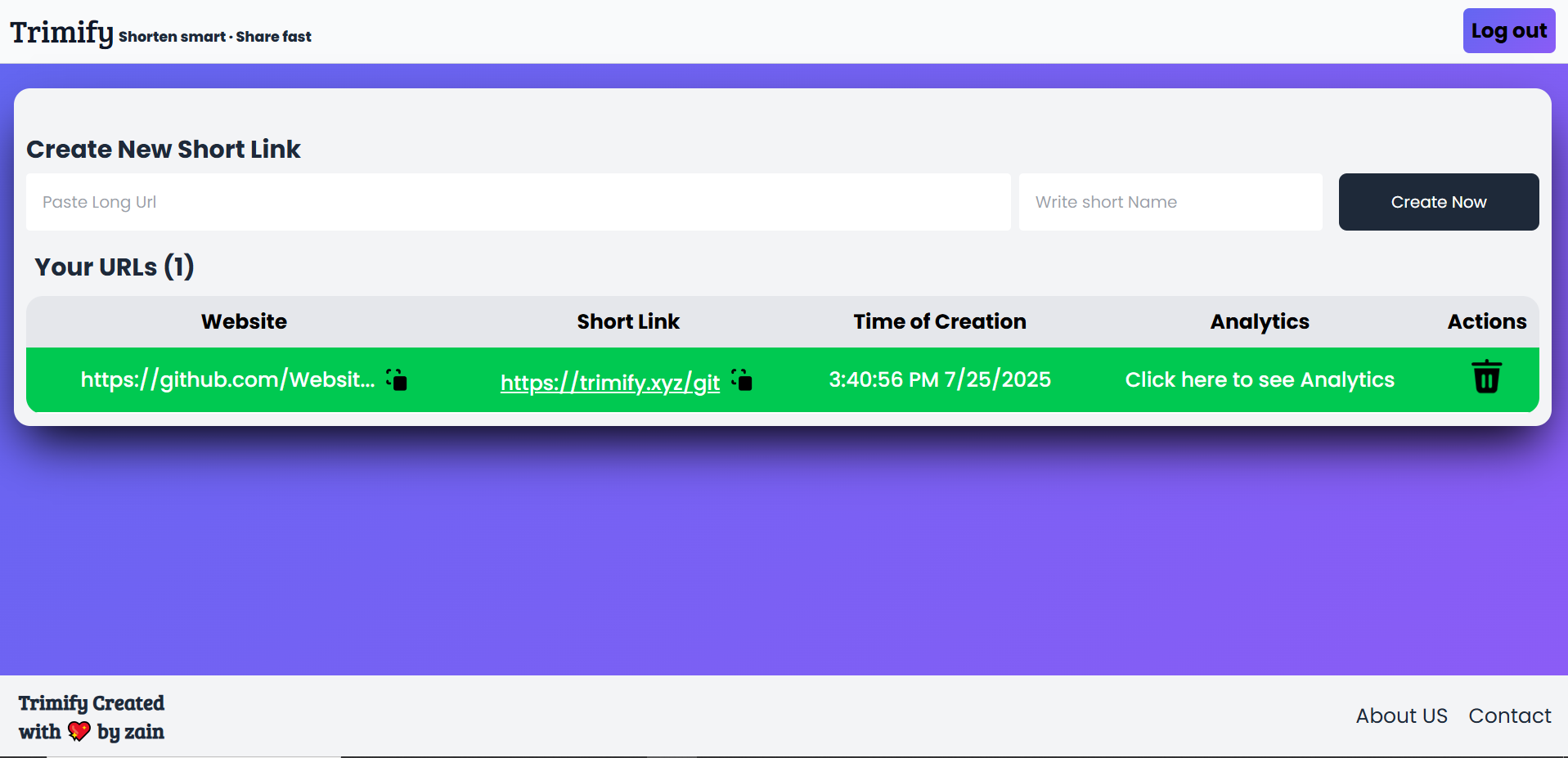The image size is (1568, 758).
Task: Open the https://trimify.xyz/git short link
Action: 610,382
